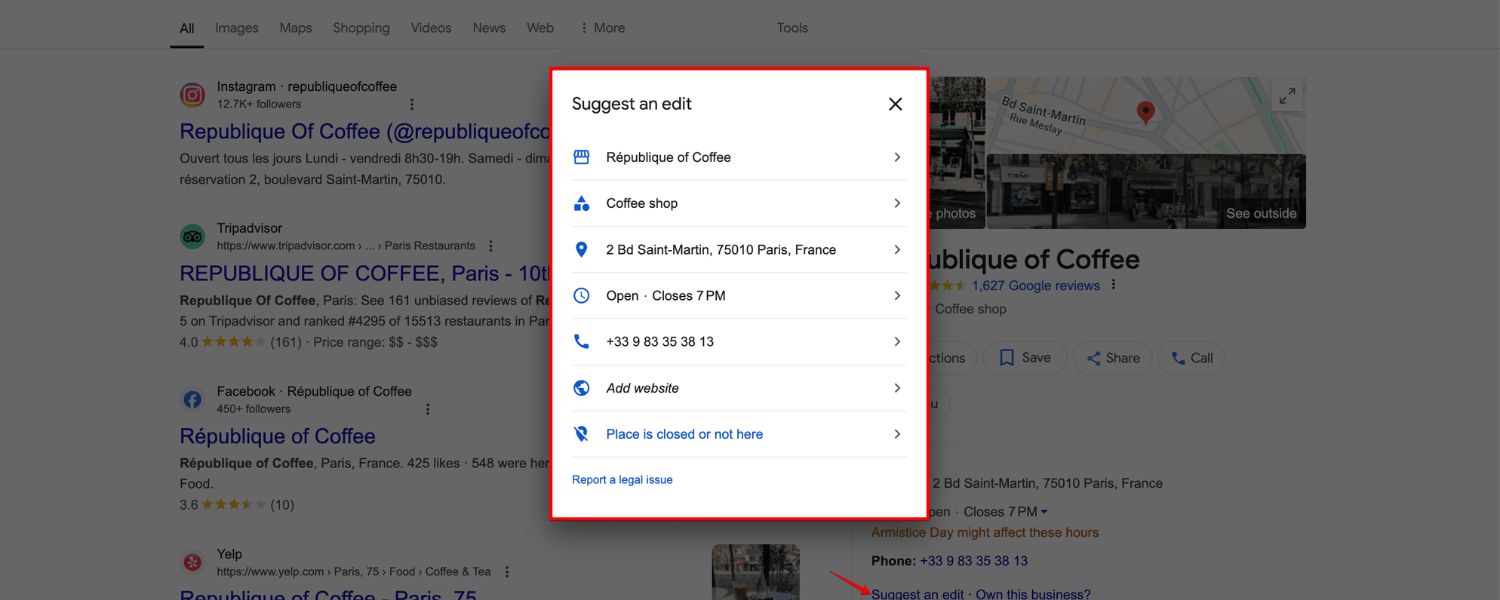Expand the map with the fullscreen icon
The image size is (1500, 600).
click(x=1287, y=96)
